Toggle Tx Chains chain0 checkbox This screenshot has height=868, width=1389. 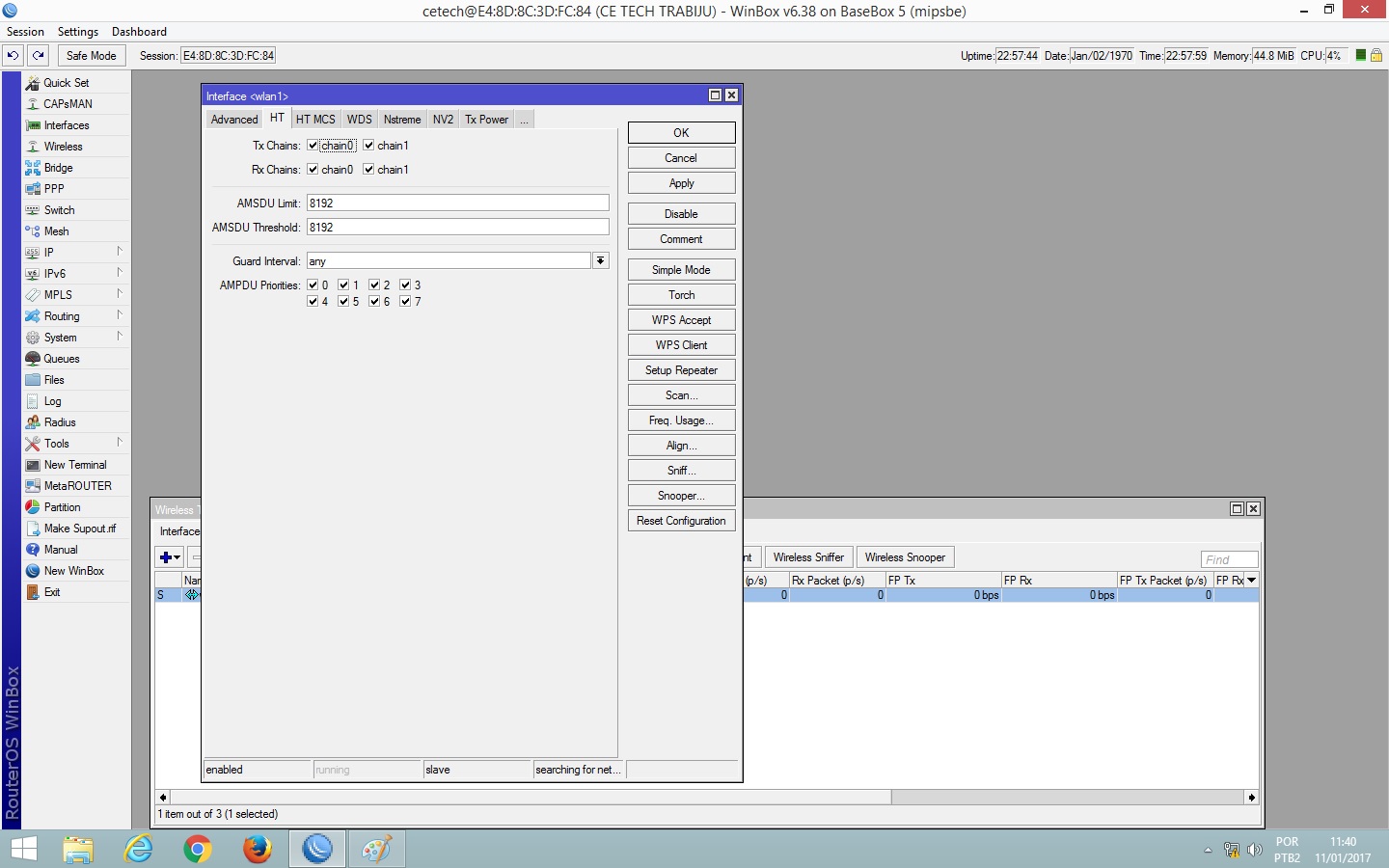click(313, 146)
